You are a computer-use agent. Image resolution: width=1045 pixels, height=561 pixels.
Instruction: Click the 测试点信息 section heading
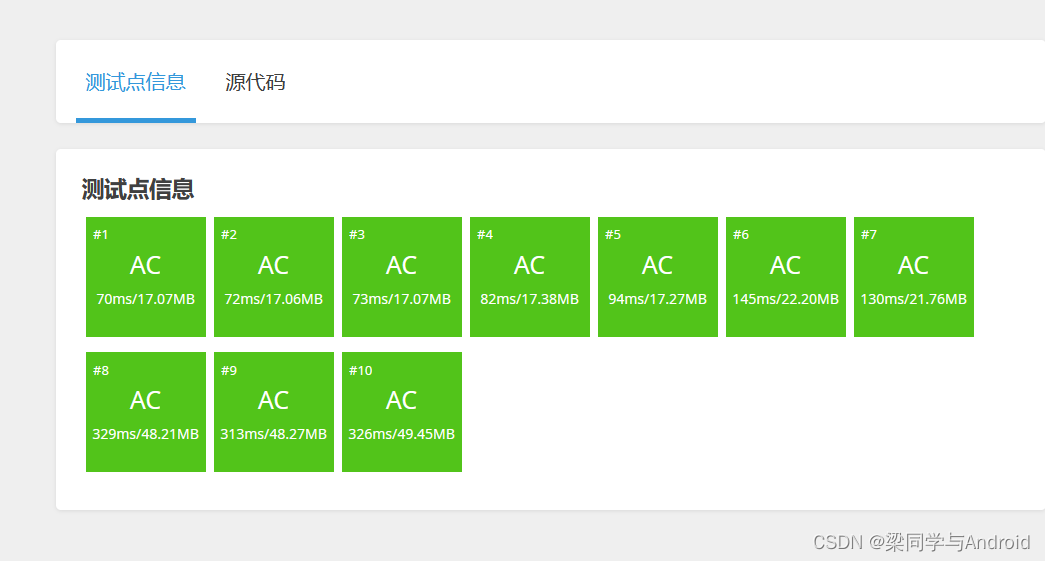click(x=138, y=189)
